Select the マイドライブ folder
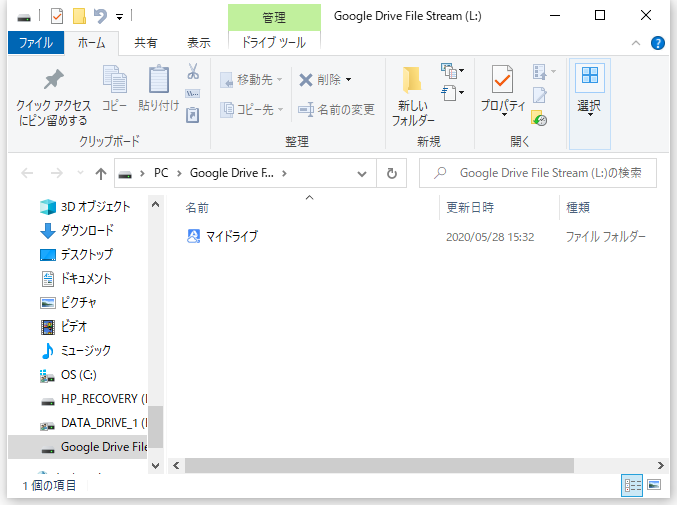The height and width of the screenshot is (505, 677). pyautogui.click(x=222, y=237)
